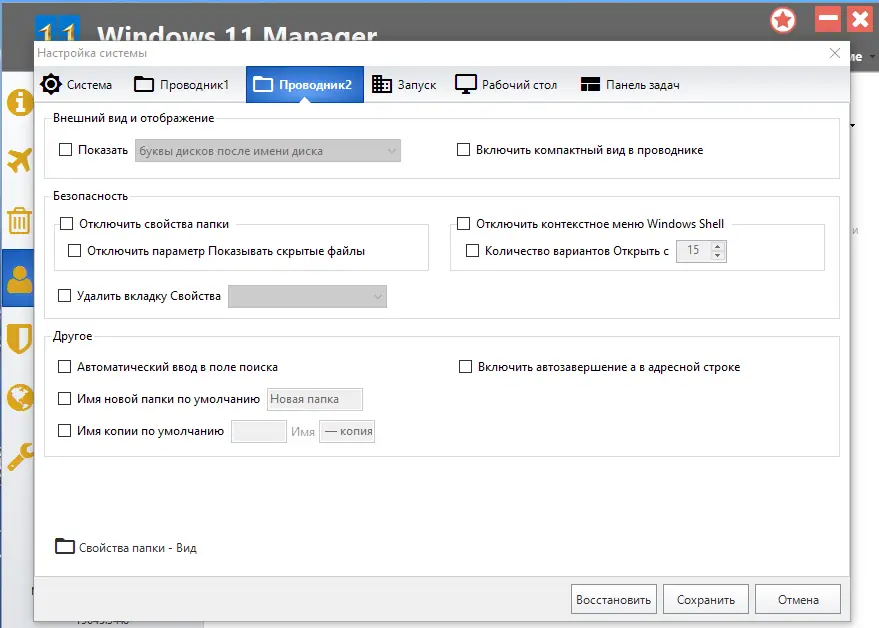Toggle Отключить свойства папки checkbox
The image size is (879, 628).
(x=67, y=224)
